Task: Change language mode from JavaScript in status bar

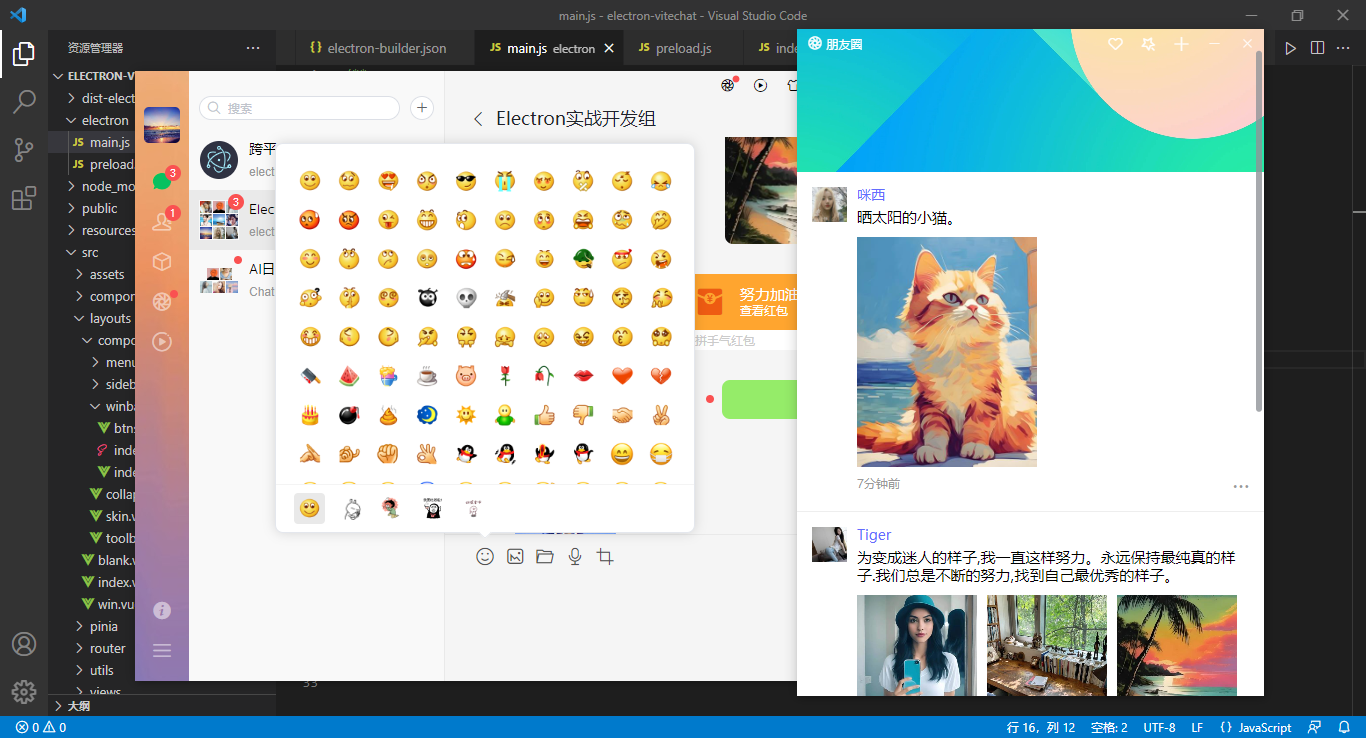Action: pos(1266,727)
